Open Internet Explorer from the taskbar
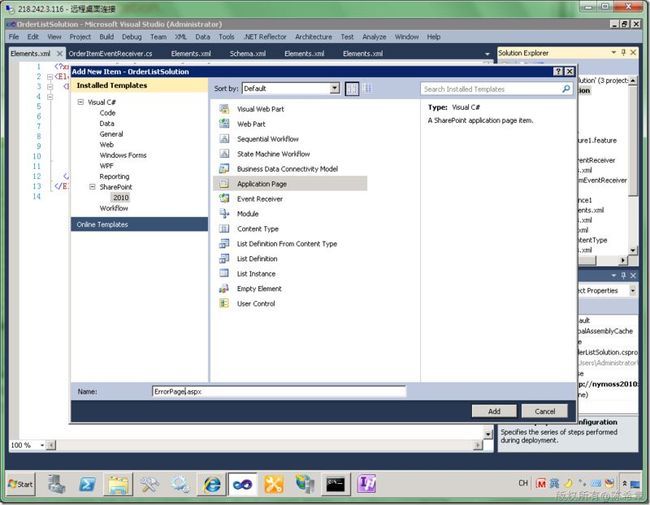The image size is (650, 505). (212, 484)
